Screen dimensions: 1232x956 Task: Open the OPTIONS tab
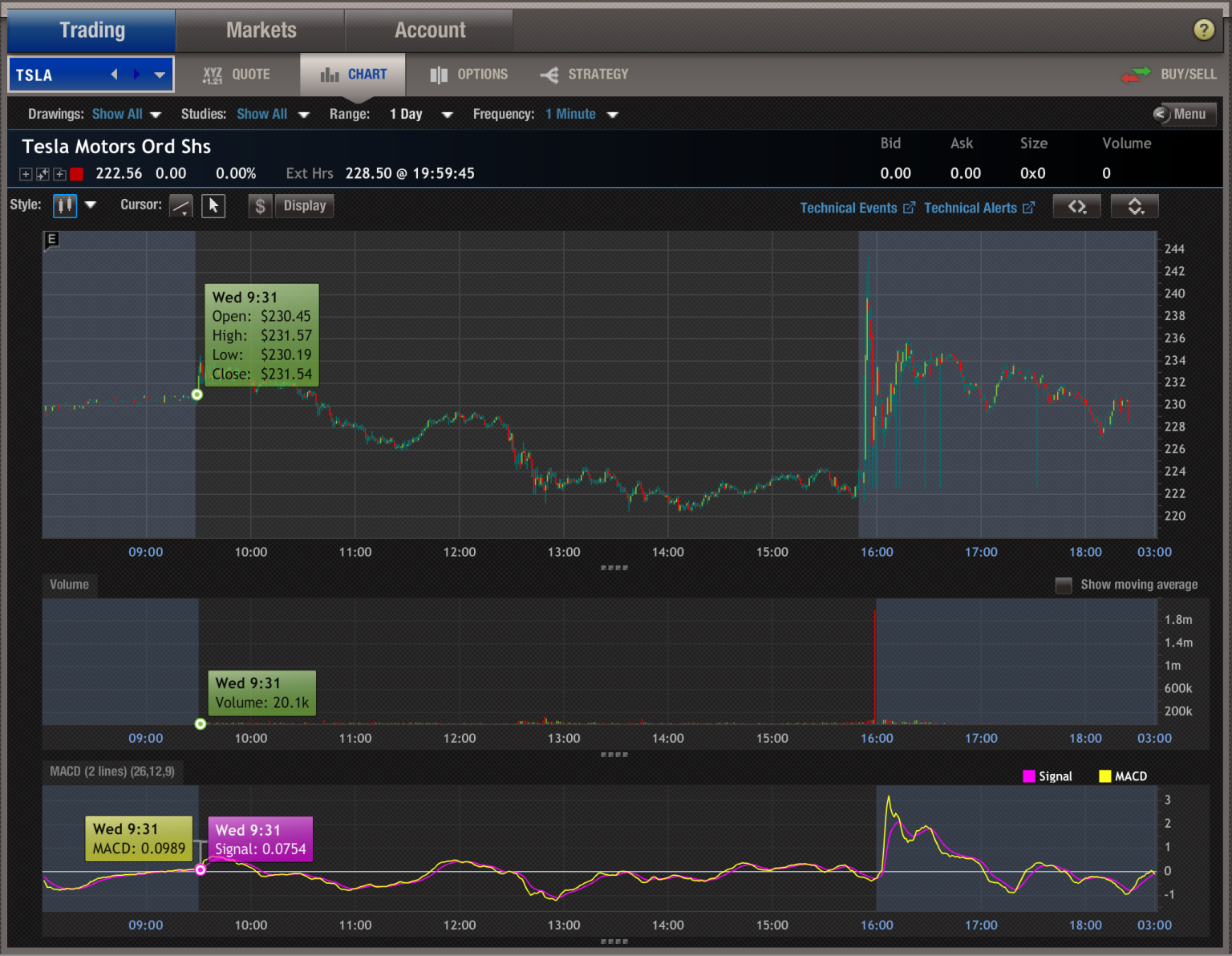click(x=469, y=75)
